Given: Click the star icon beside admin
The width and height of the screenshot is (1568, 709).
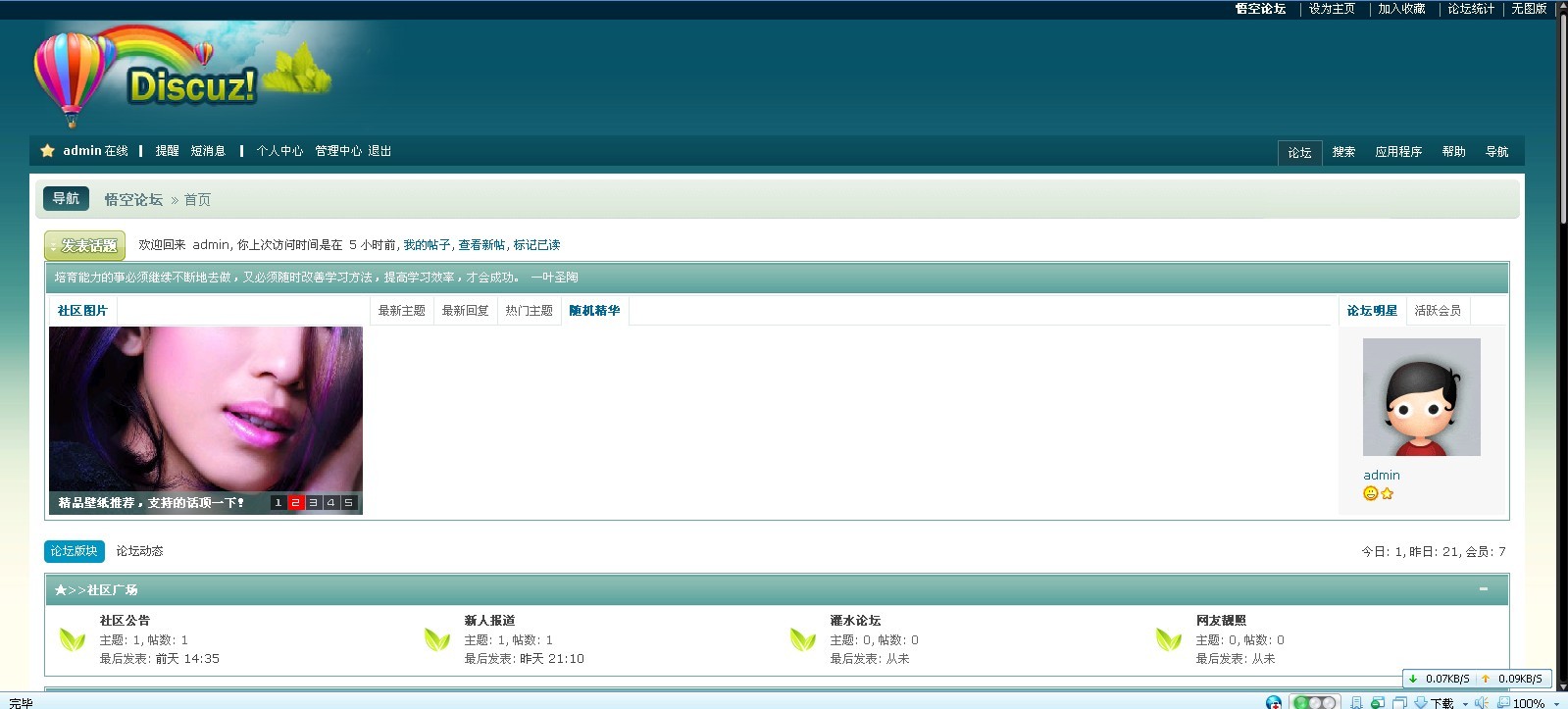Looking at the screenshot, I should click(x=47, y=151).
